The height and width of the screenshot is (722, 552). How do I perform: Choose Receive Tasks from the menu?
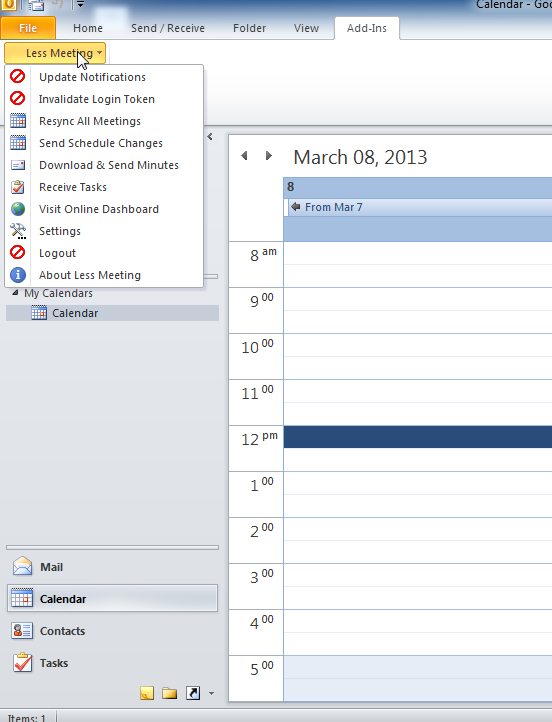(104, 187)
